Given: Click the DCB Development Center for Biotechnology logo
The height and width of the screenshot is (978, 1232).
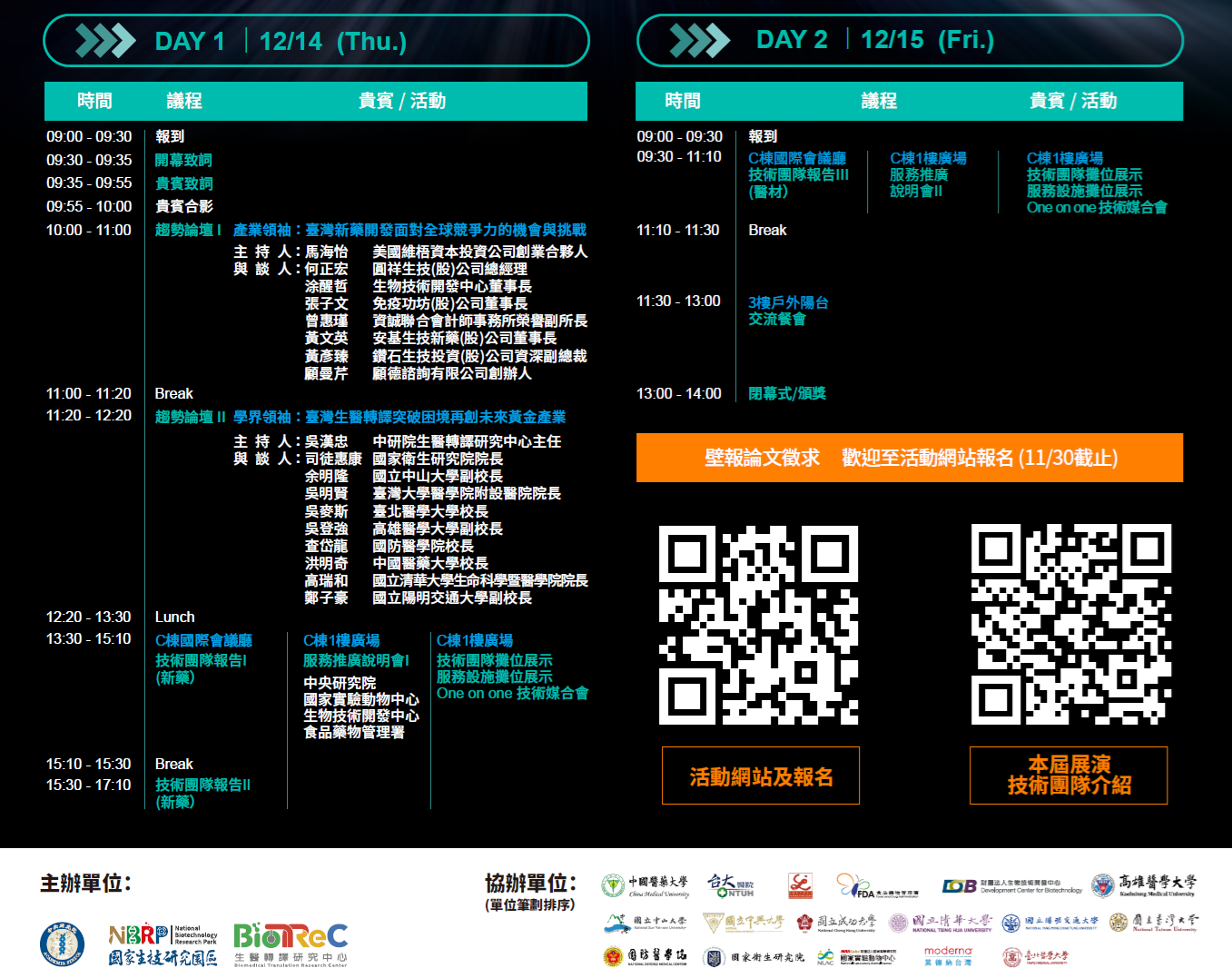Looking at the screenshot, I should 1011,885.
